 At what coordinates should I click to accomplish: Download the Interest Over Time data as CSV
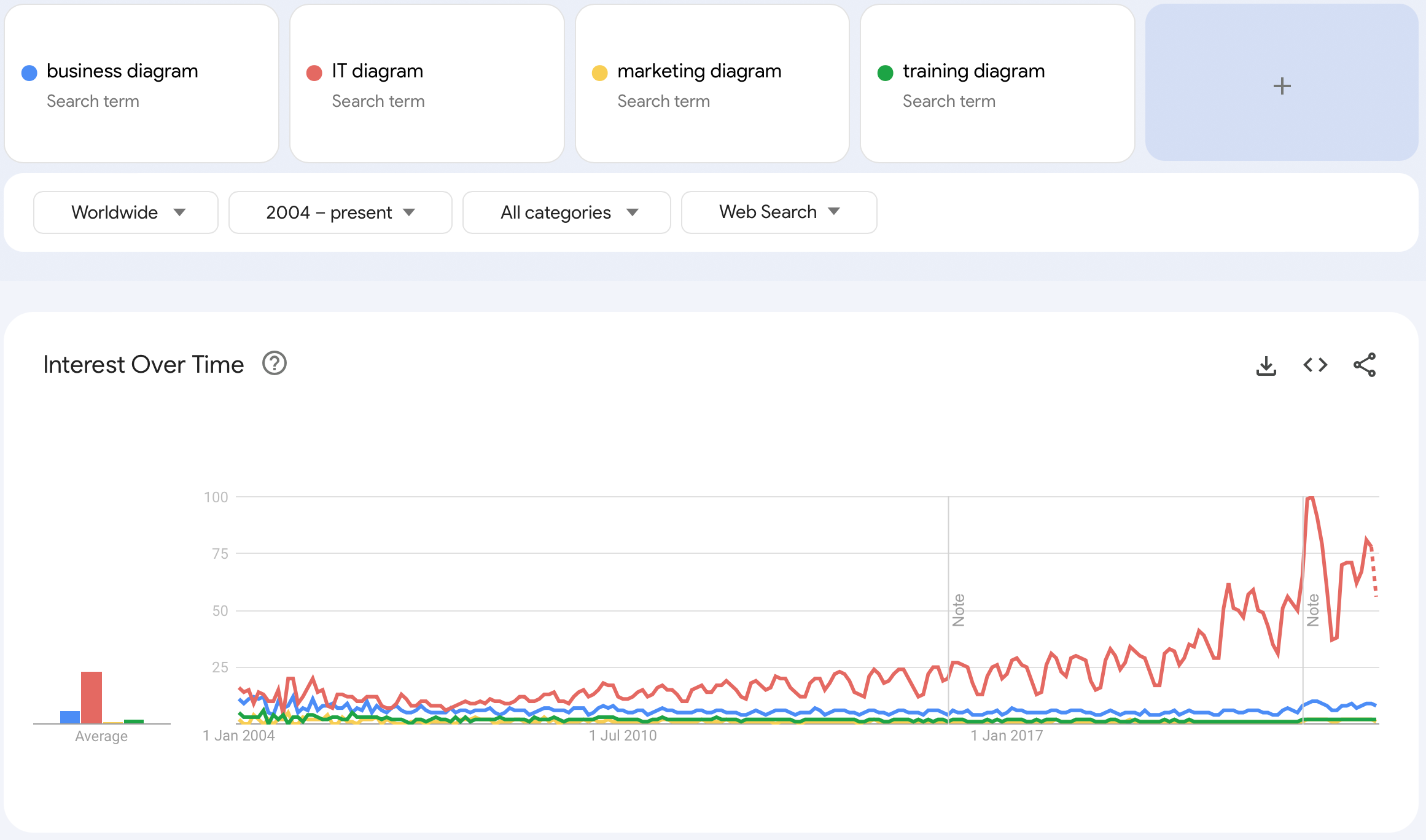click(1266, 365)
